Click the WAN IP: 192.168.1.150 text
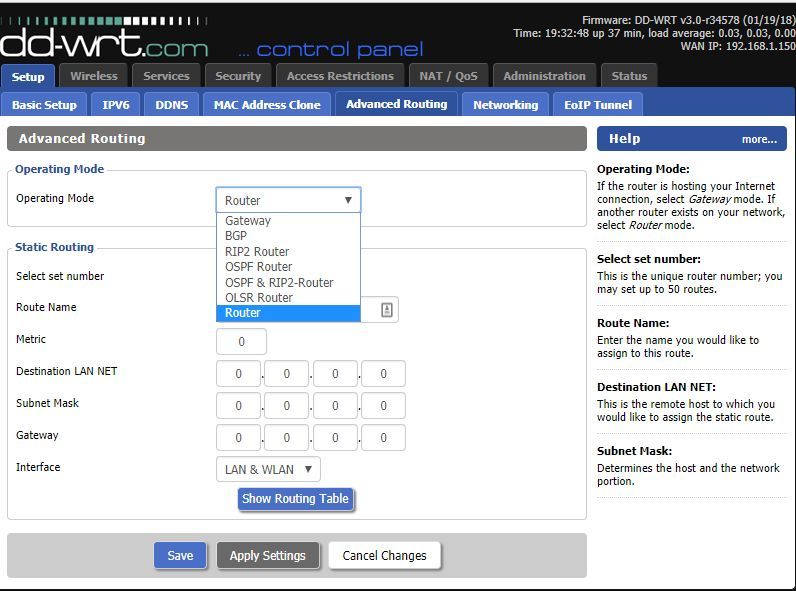The height and width of the screenshot is (591, 796). tap(738, 46)
